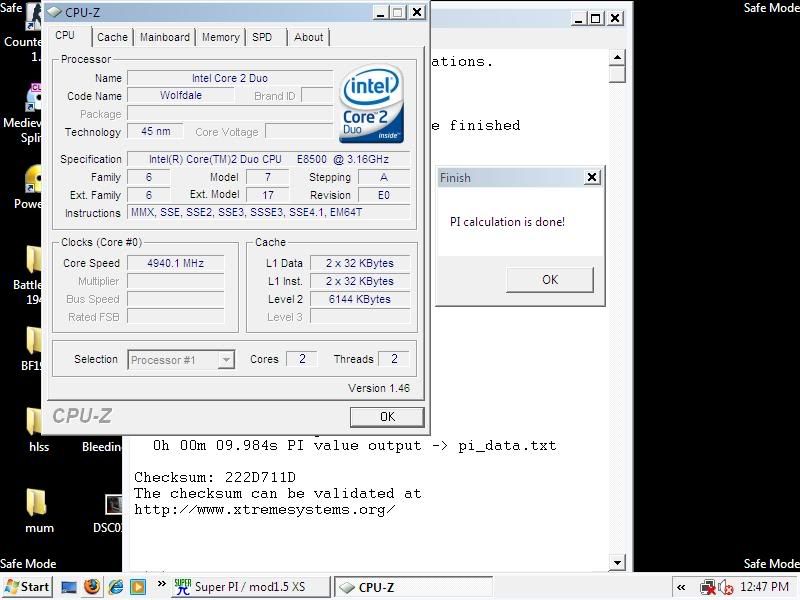The width and height of the screenshot is (800, 600).
Task: Switch to the Cache tab in CPU-Z
Action: [x=112, y=37]
